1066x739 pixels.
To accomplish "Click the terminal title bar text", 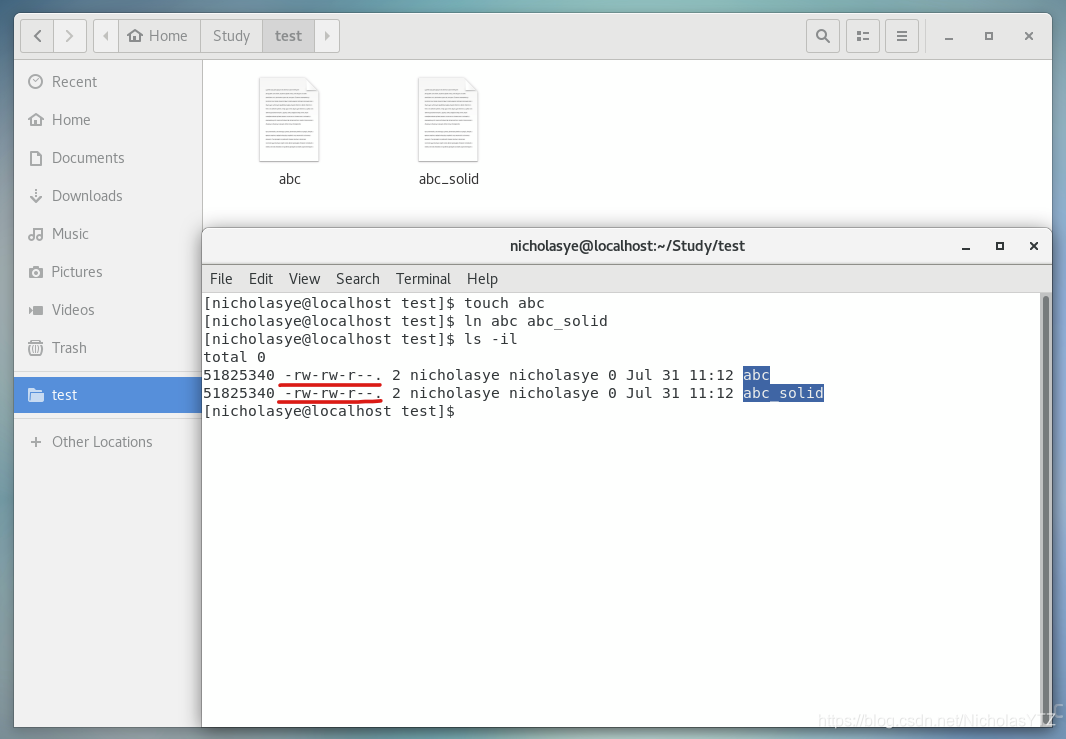I will [x=627, y=246].
